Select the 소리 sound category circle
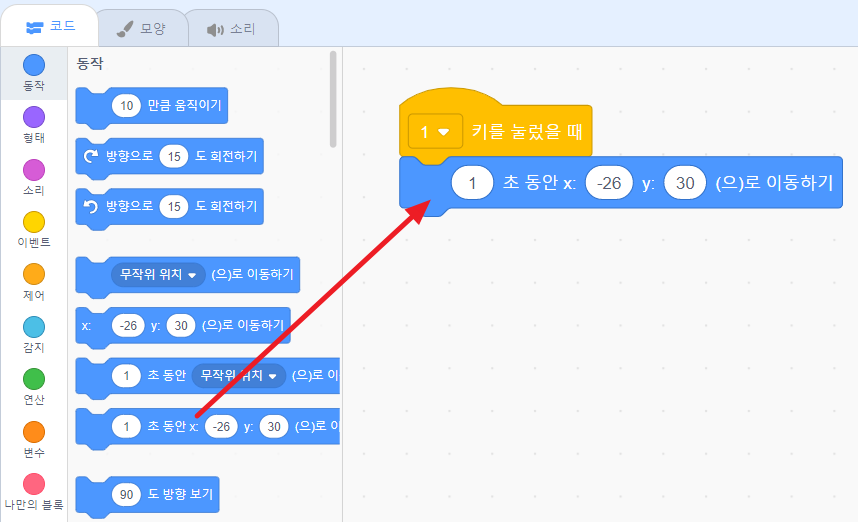Image resolution: width=858 pixels, height=522 pixels. 34,170
